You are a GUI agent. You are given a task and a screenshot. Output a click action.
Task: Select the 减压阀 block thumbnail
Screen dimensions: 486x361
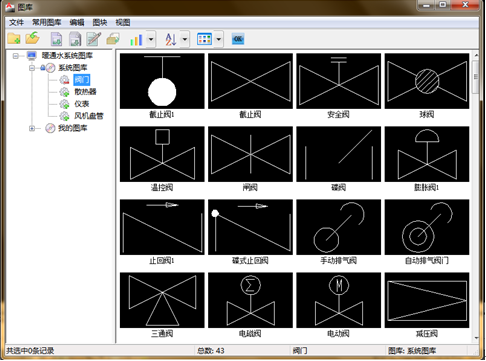427,300
